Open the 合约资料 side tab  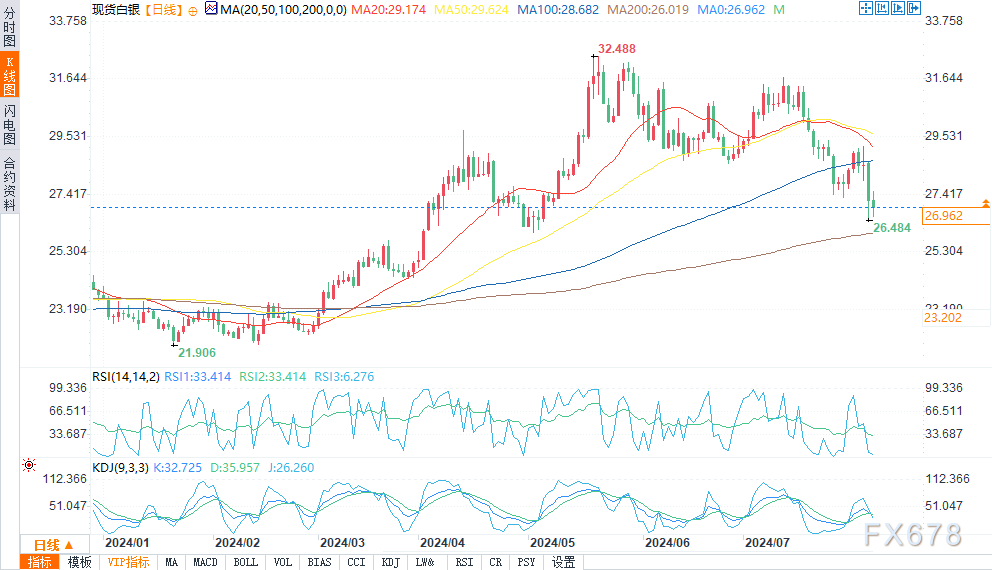(9, 183)
